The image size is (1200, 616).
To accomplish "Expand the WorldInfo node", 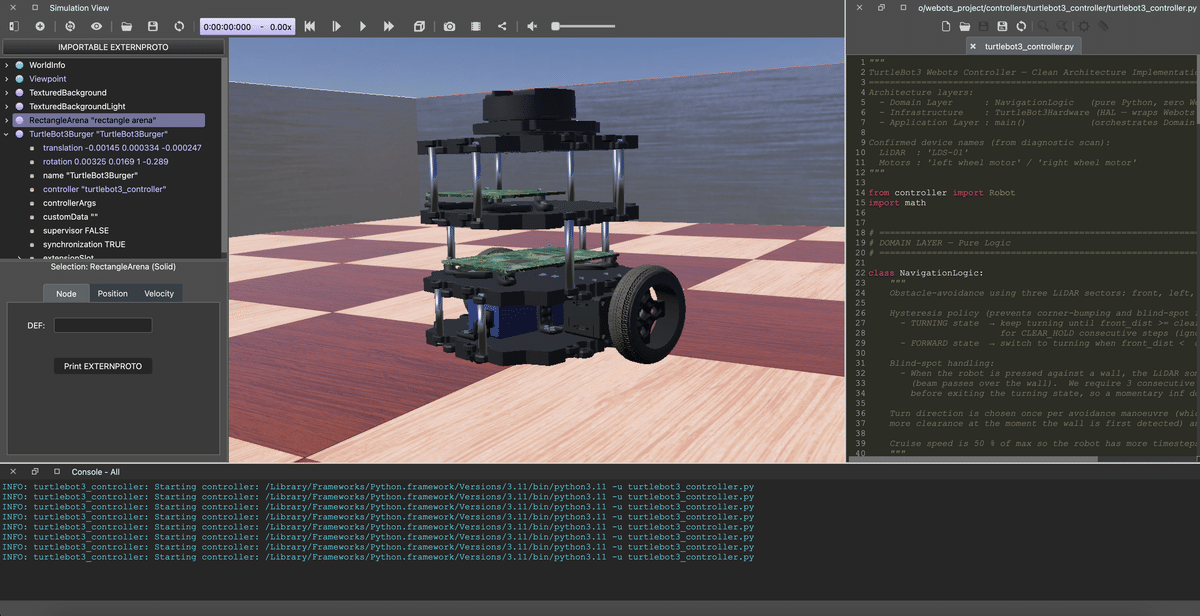I will tap(6, 65).
